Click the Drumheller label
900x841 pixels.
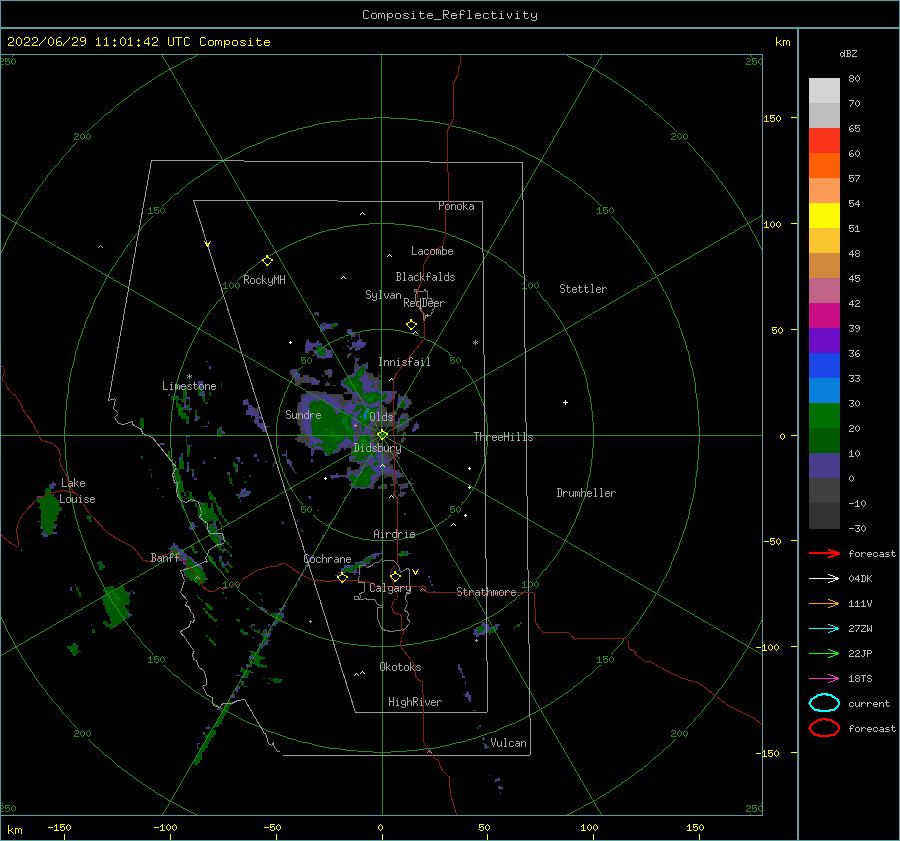586,493
